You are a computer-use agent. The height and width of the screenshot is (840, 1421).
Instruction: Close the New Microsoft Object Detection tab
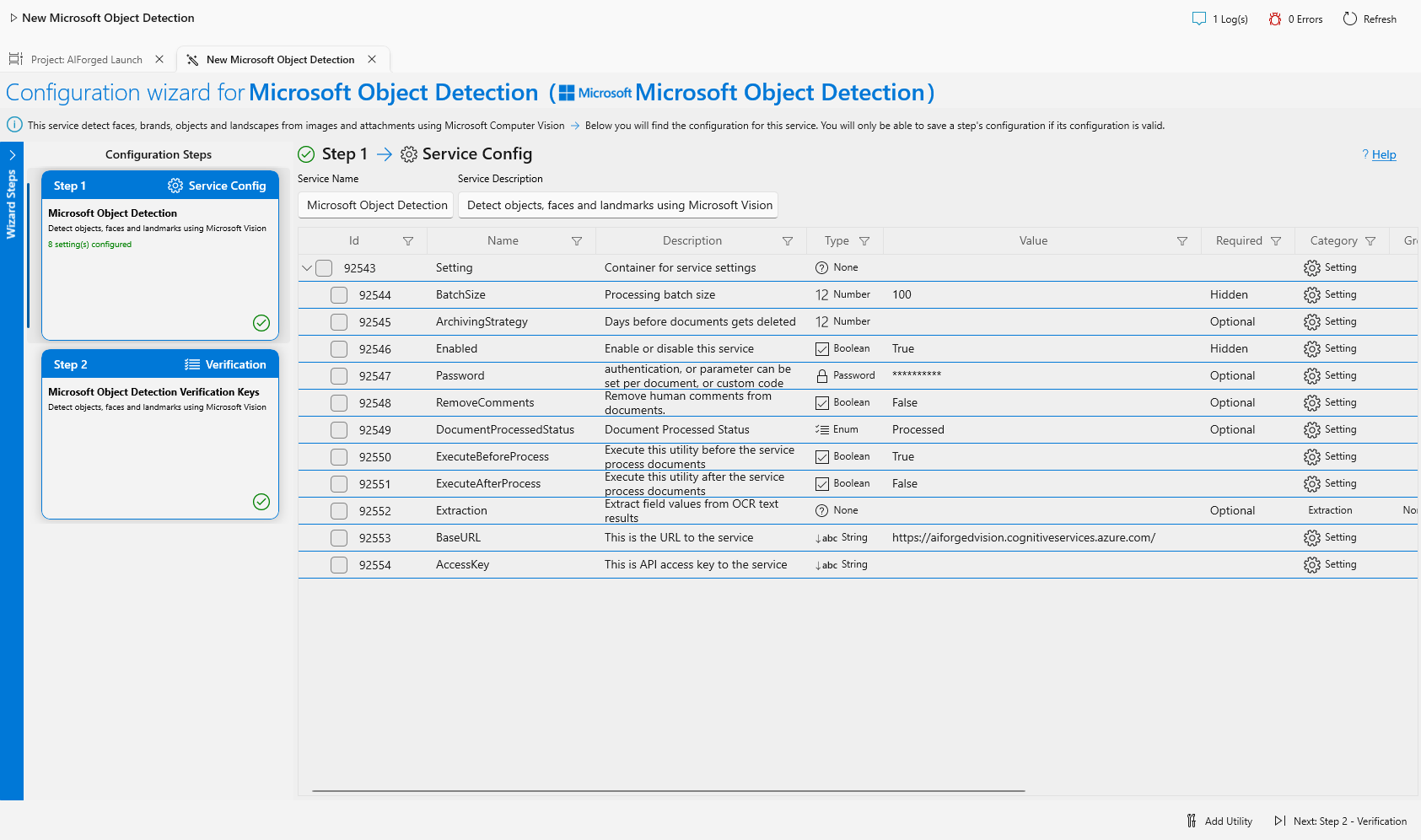[x=372, y=59]
